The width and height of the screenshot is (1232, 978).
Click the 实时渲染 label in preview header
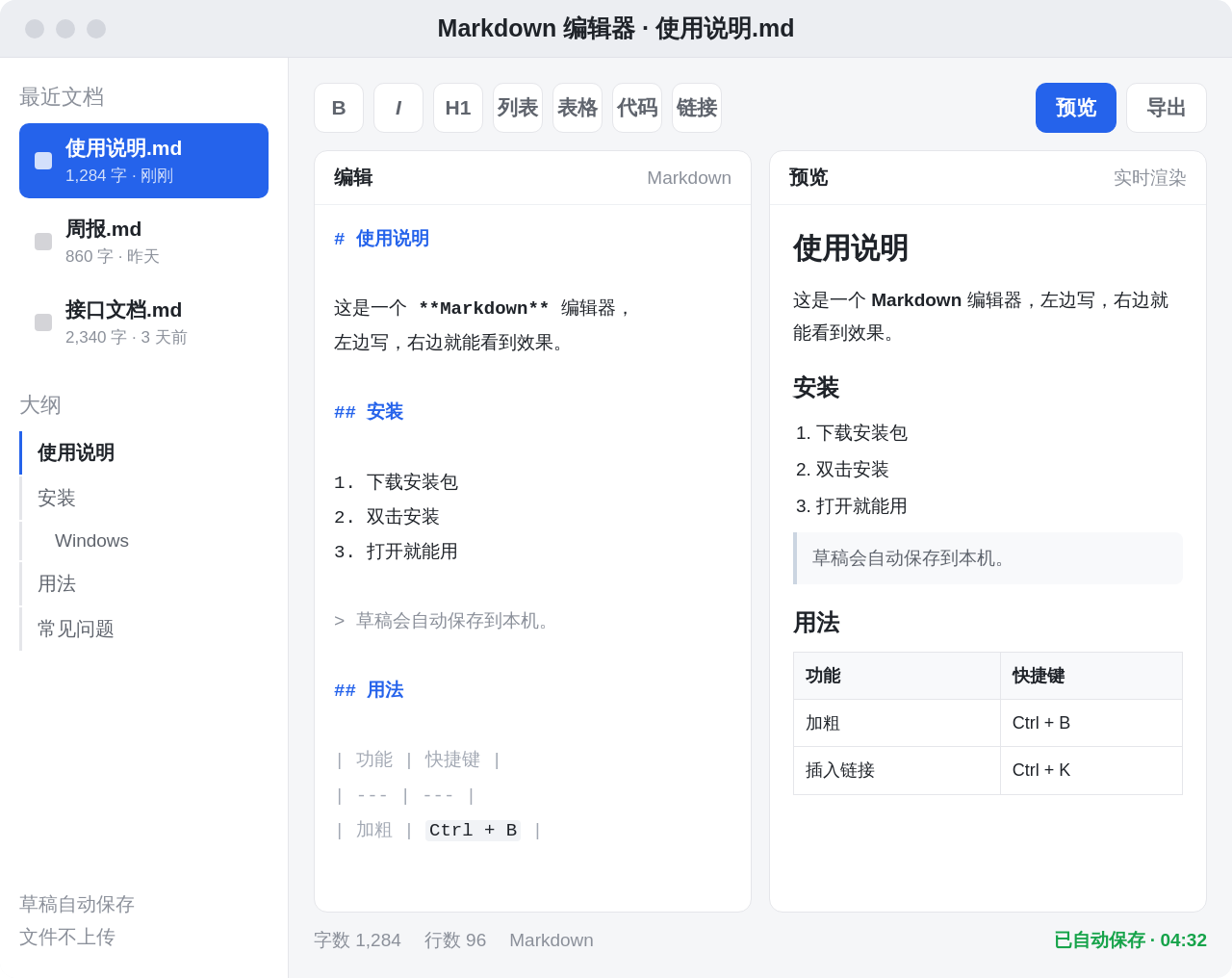tap(1150, 178)
